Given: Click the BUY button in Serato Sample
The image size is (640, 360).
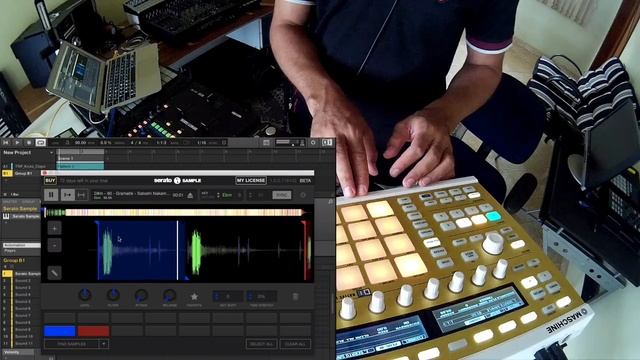Looking at the screenshot, I should point(51,180).
